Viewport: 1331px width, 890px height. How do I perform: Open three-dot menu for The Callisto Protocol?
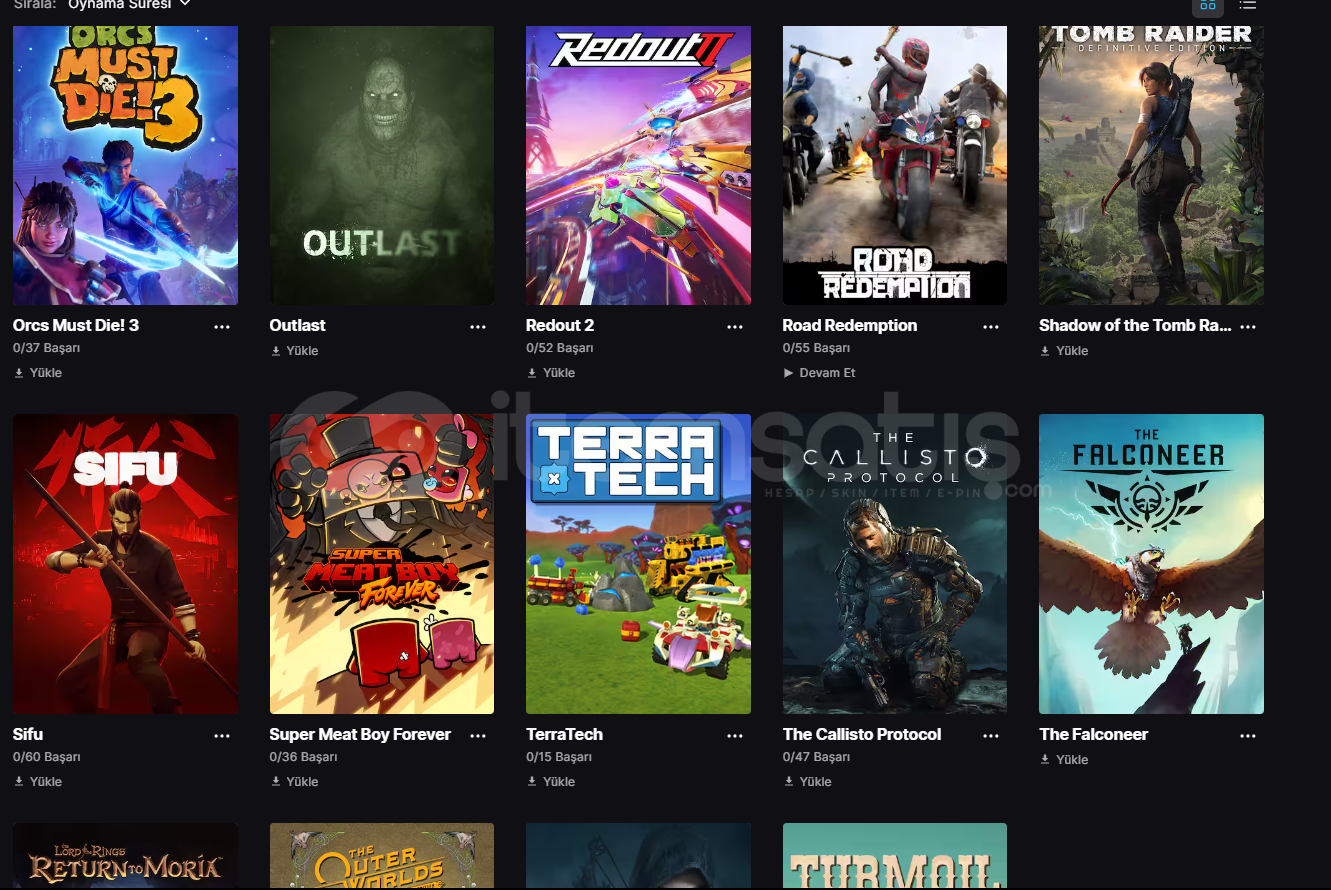[991, 736]
